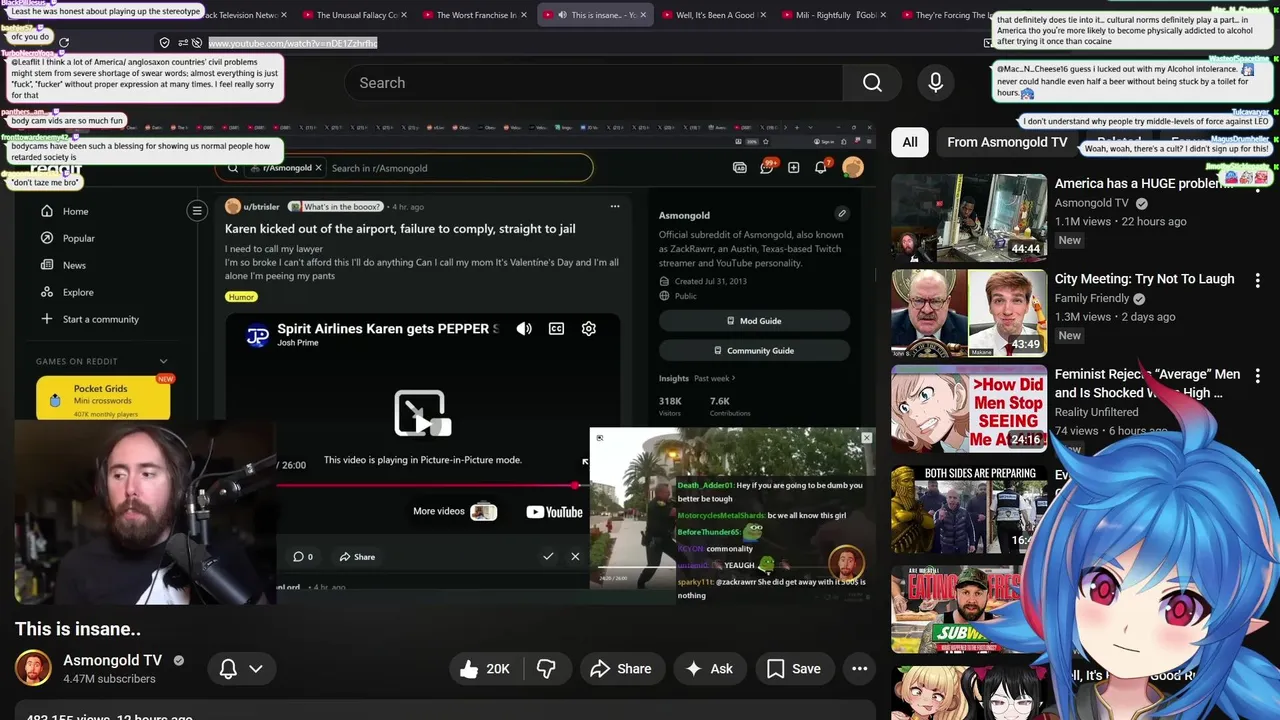Open America has a HUGE problem thumbnail
Image resolution: width=1280 pixels, height=720 pixels.
(x=969, y=217)
